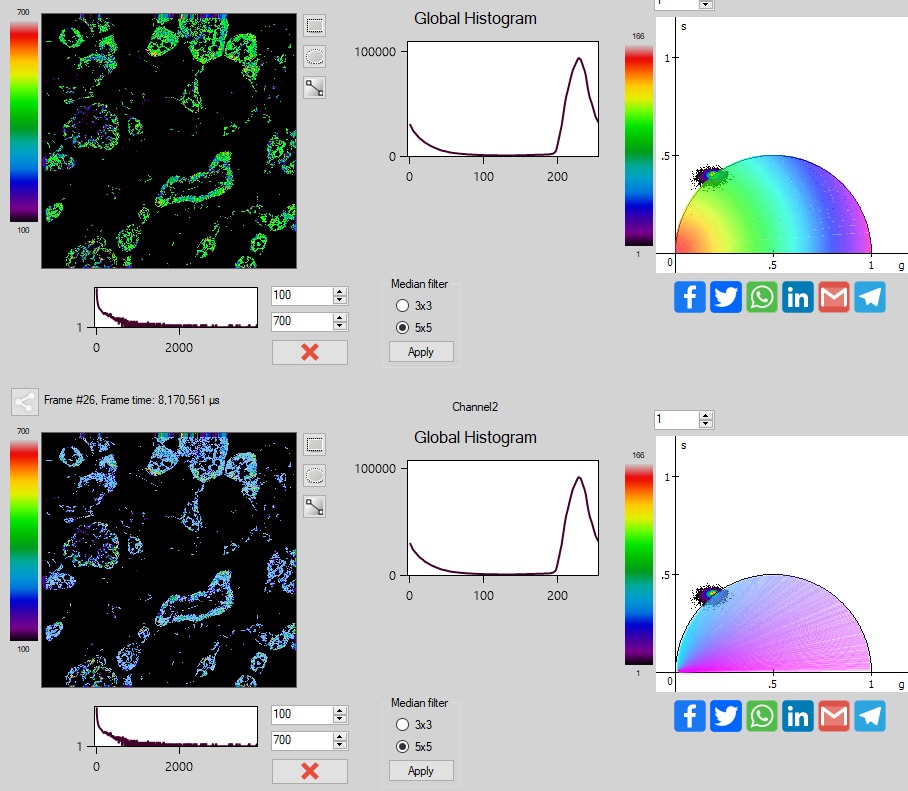Decrease the 700 maximum value in top panel
The height and width of the screenshot is (791, 908).
pyautogui.click(x=340, y=326)
